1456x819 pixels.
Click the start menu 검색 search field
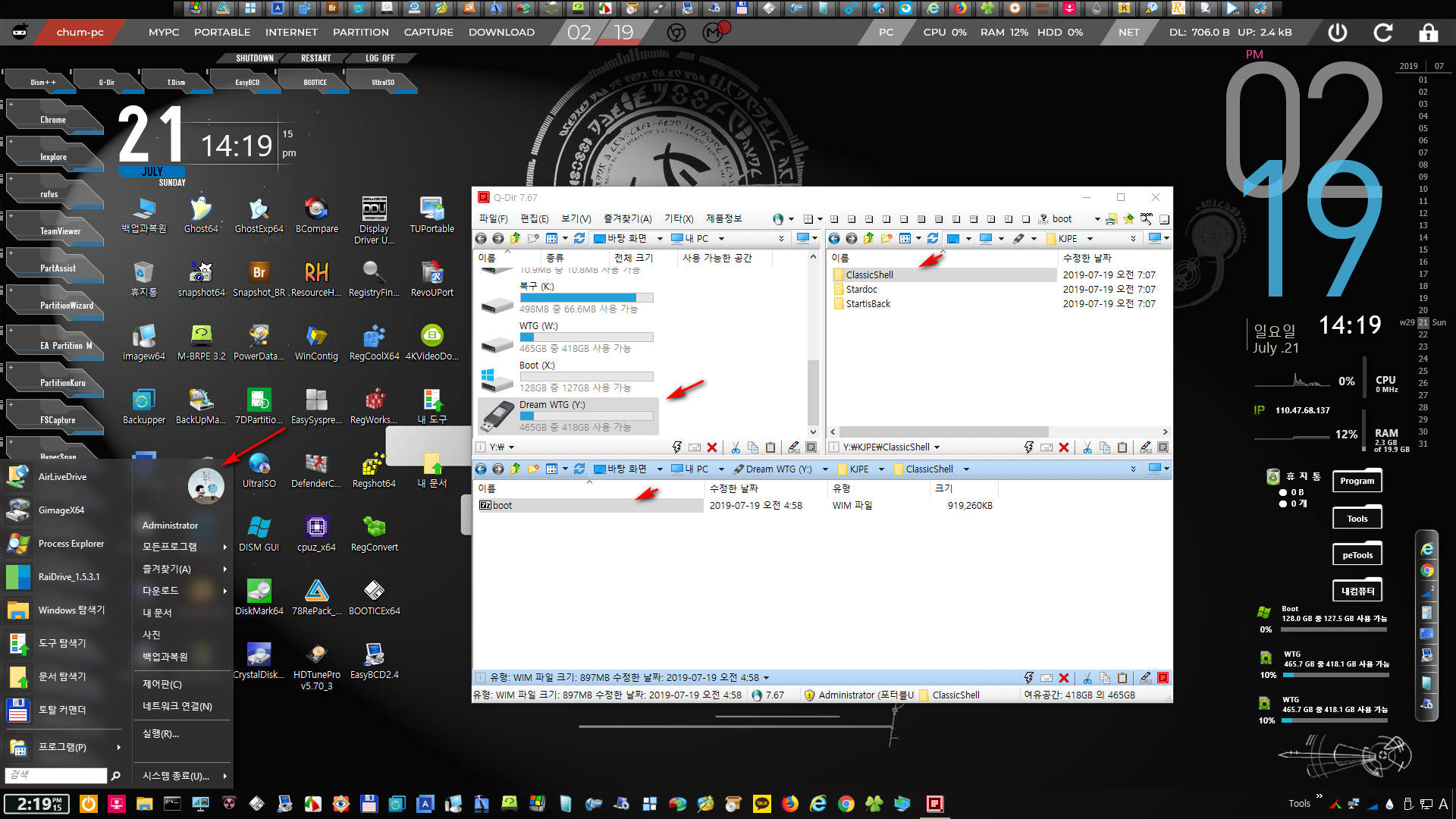coord(56,775)
